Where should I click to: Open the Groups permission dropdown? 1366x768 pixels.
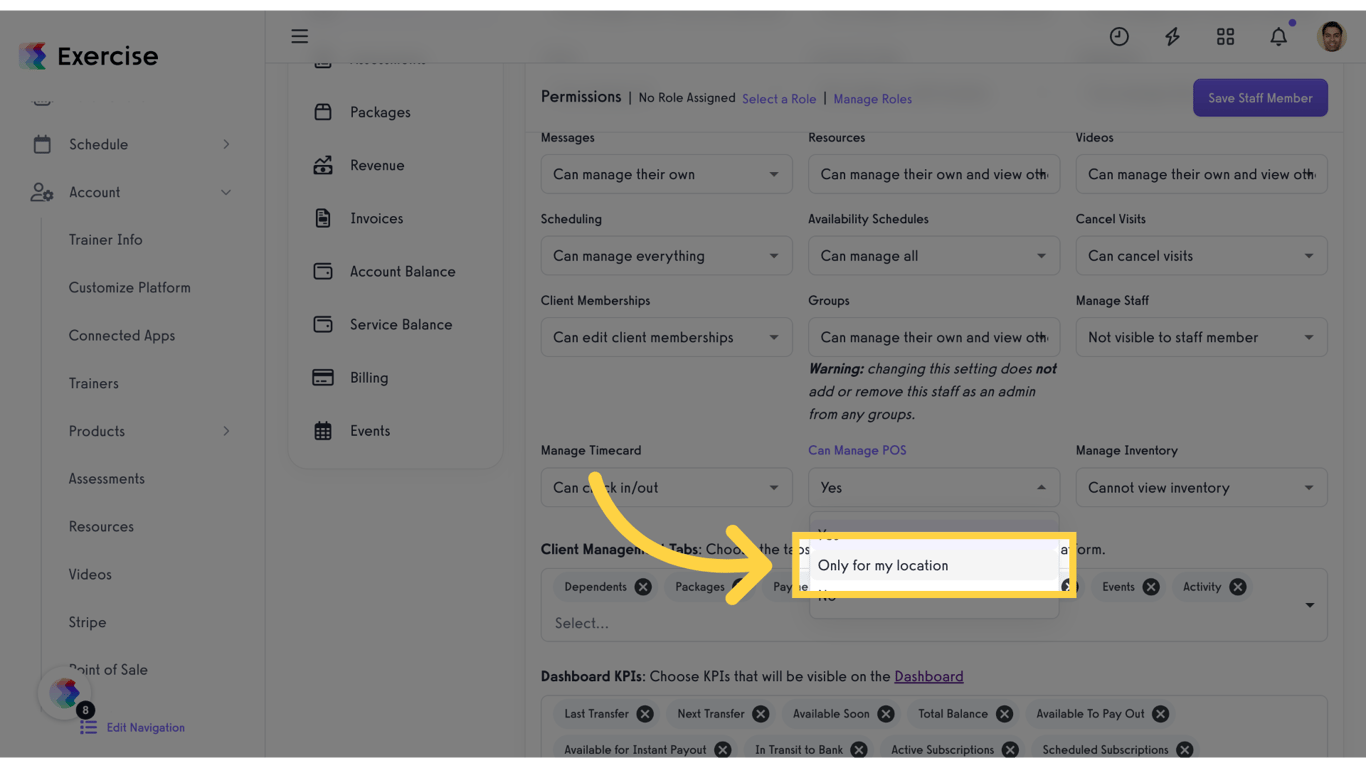pos(934,337)
